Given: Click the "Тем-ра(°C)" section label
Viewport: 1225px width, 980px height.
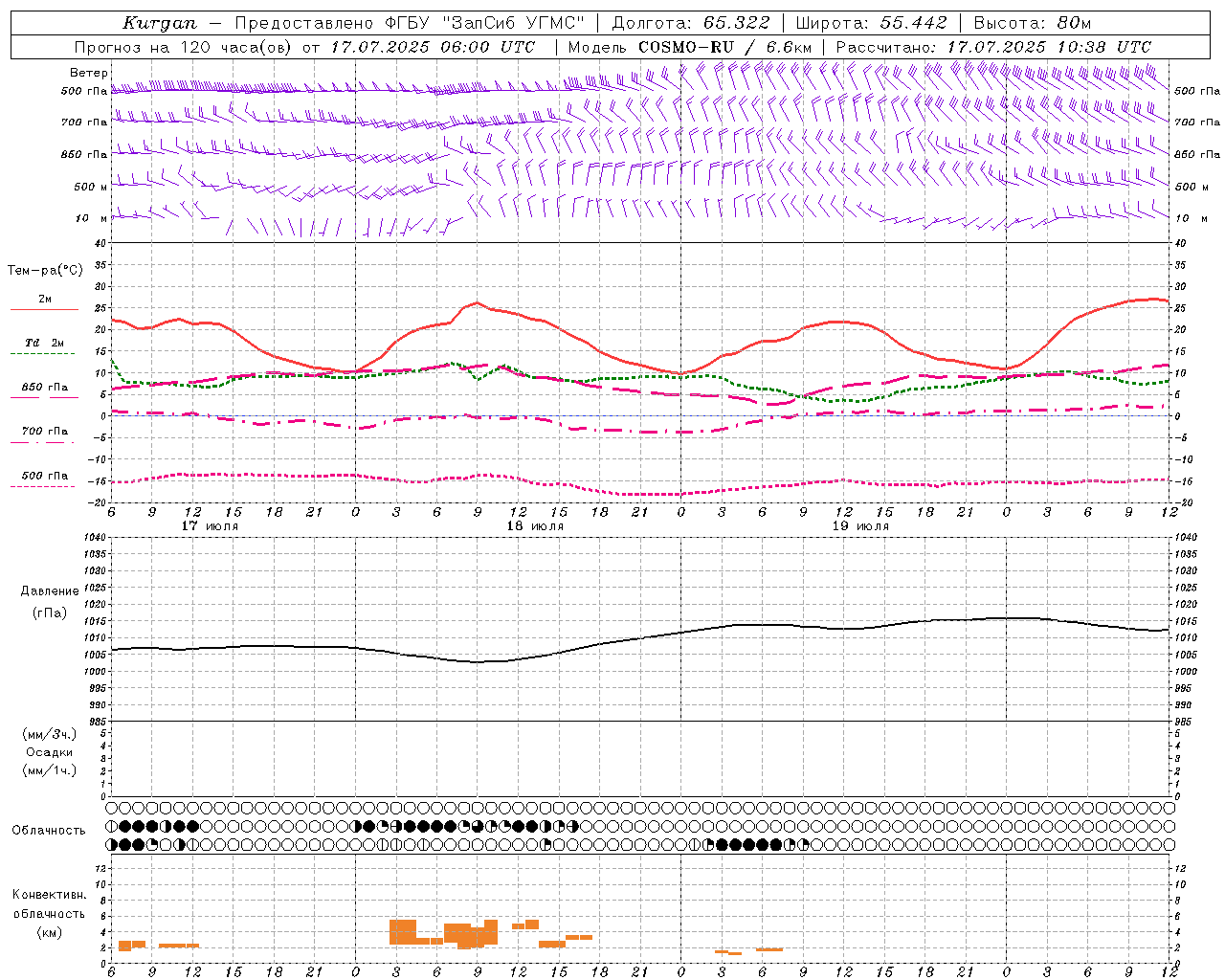Looking at the screenshot, I should (45, 271).
